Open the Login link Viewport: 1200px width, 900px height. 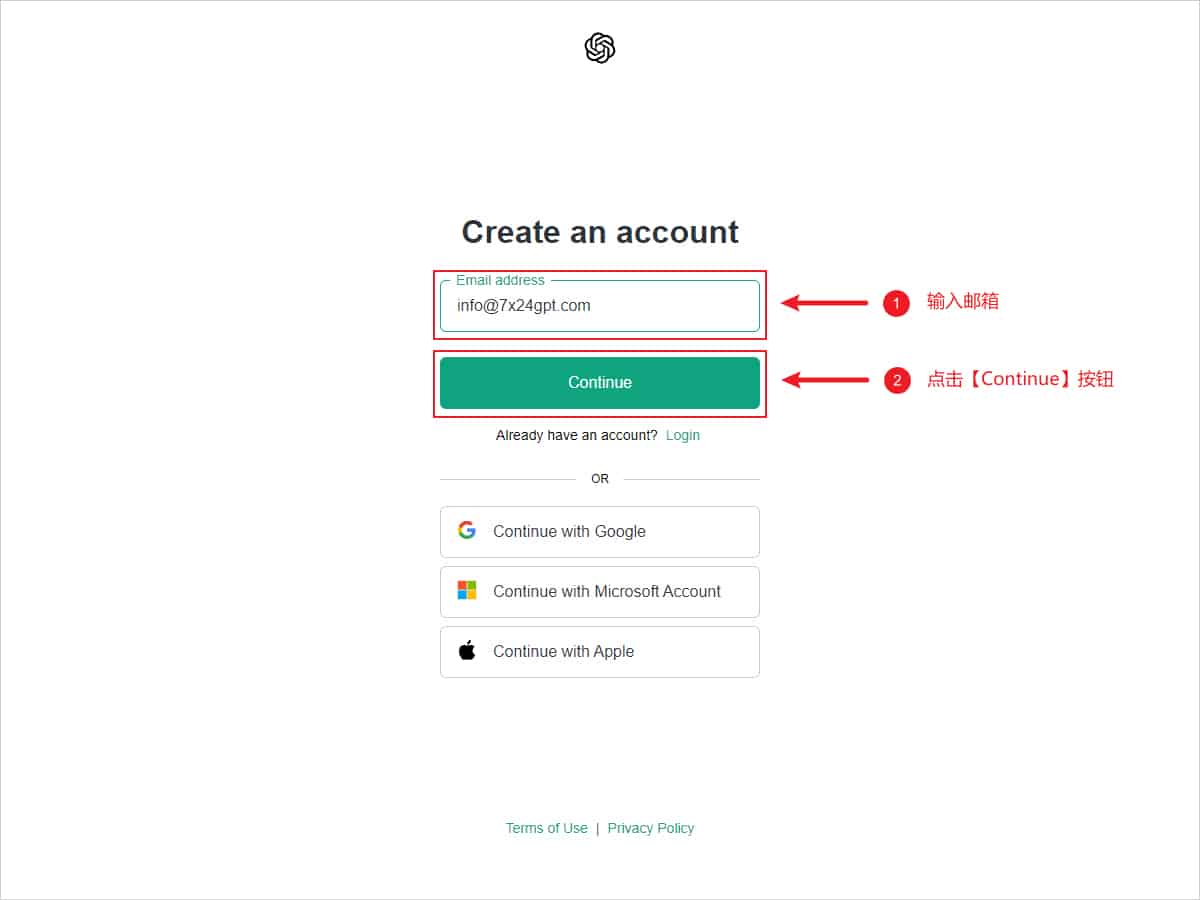coord(683,435)
